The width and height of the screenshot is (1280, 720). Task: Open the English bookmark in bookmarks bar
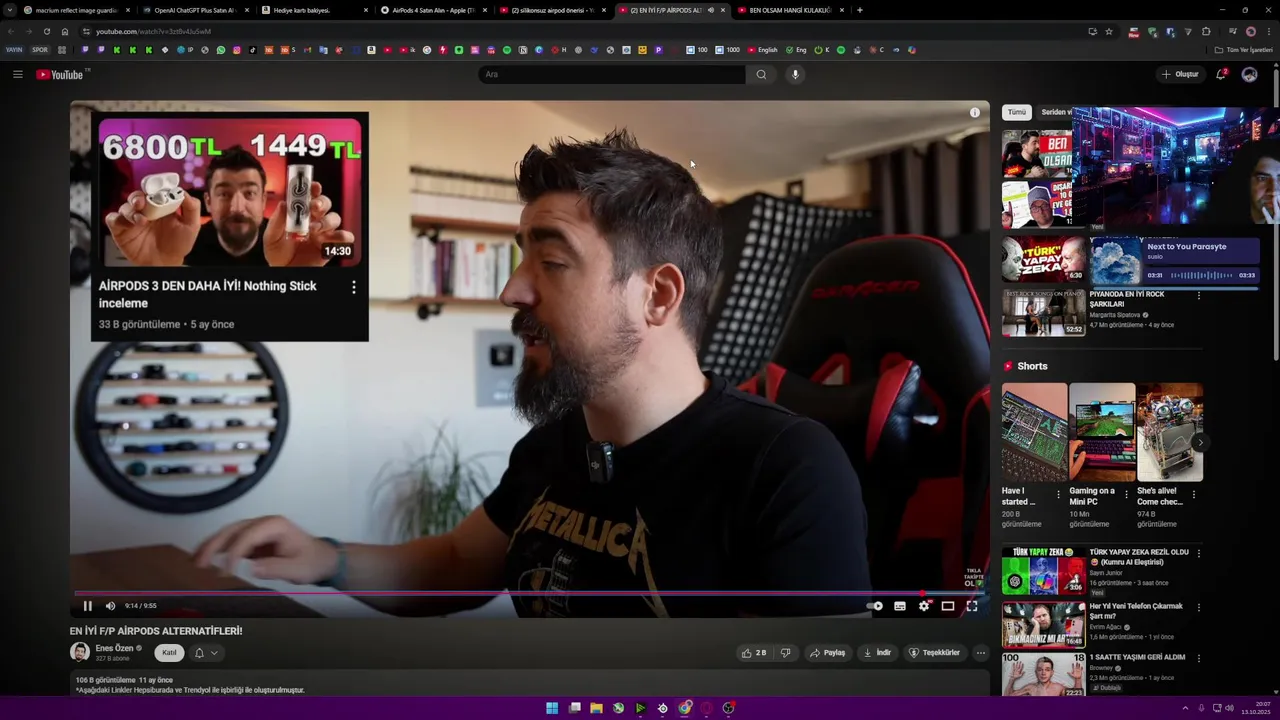click(762, 50)
